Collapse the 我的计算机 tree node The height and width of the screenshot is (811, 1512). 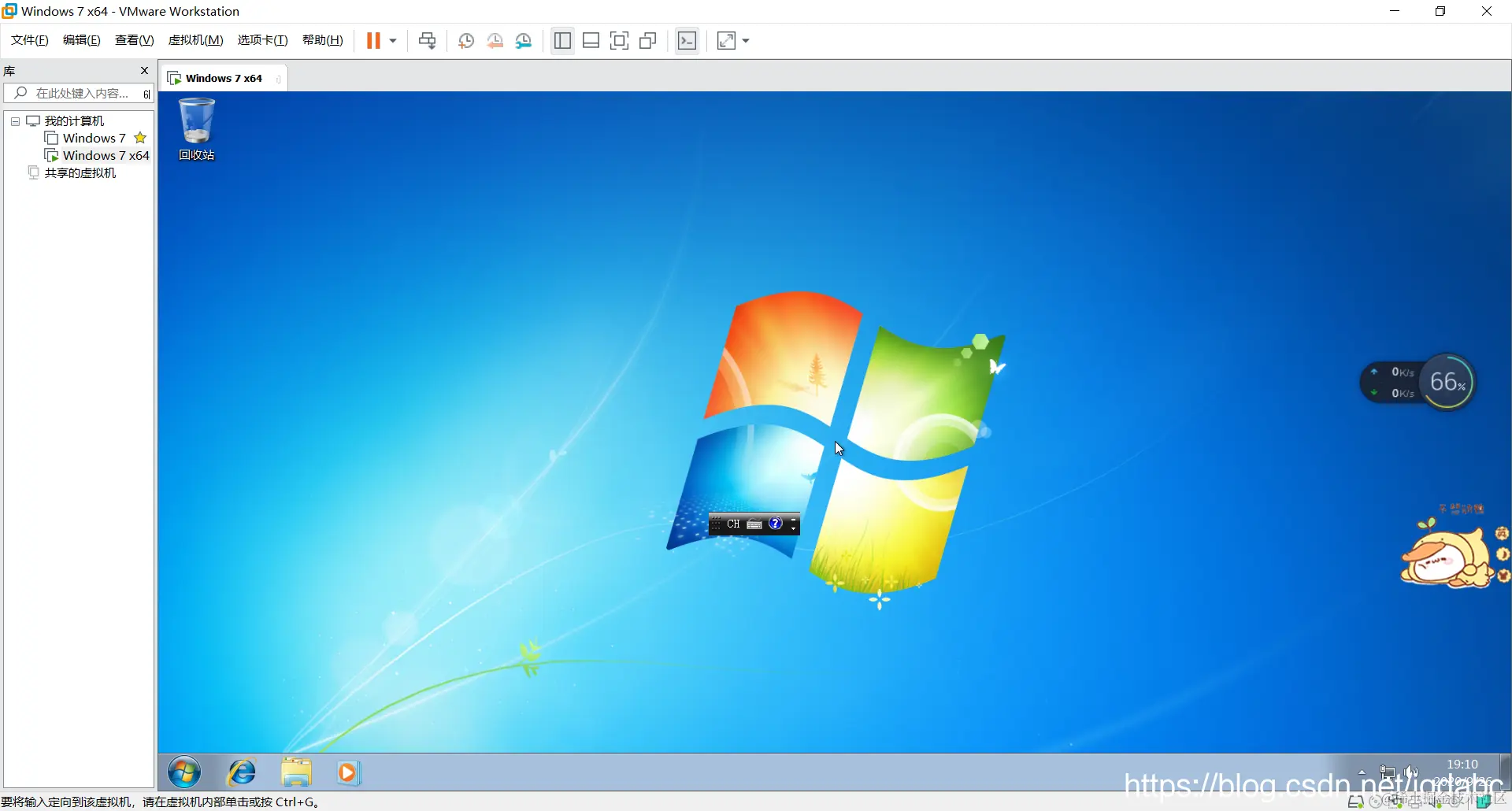pos(15,121)
